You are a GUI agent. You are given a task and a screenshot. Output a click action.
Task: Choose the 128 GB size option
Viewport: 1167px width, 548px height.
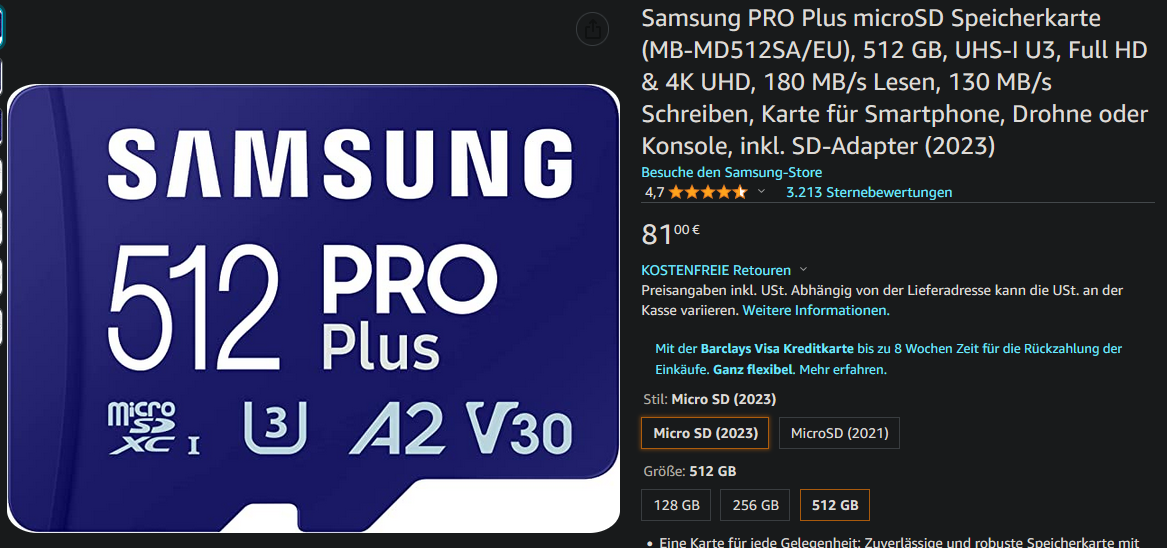coord(676,505)
